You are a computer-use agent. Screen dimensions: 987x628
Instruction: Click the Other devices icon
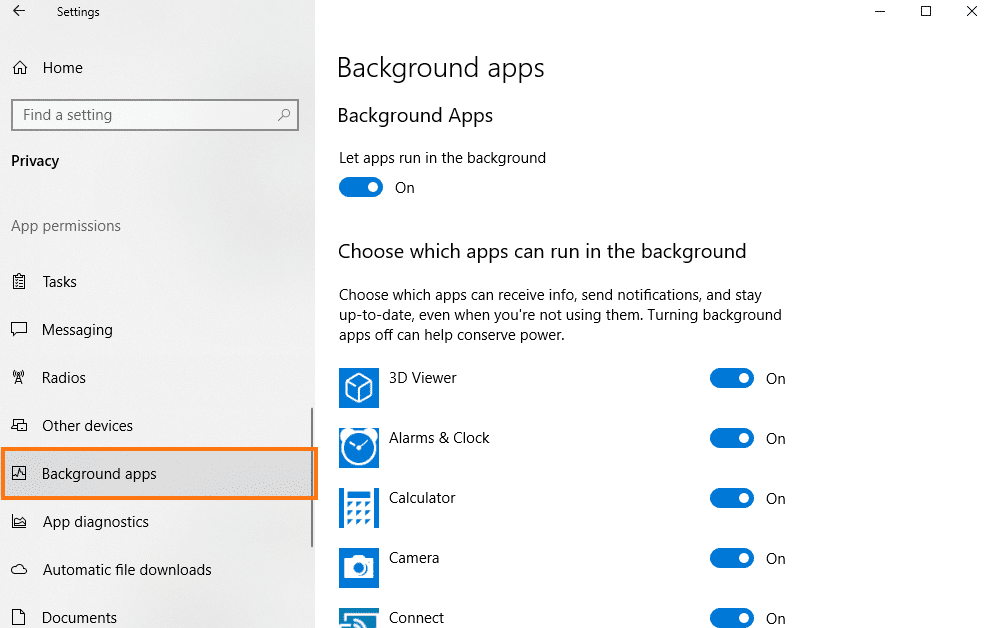point(20,425)
